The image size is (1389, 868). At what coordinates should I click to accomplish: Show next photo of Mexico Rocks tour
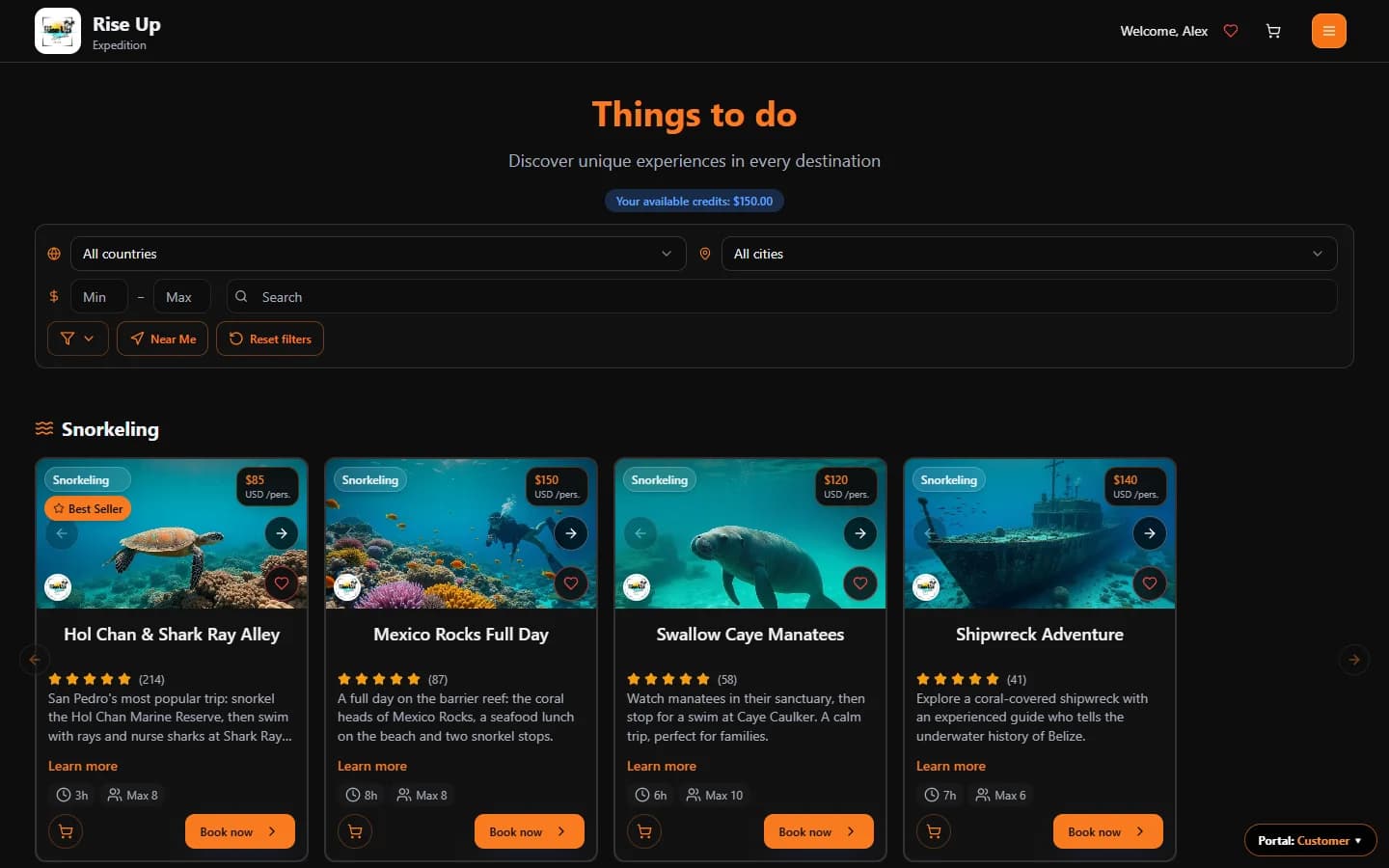(571, 533)
